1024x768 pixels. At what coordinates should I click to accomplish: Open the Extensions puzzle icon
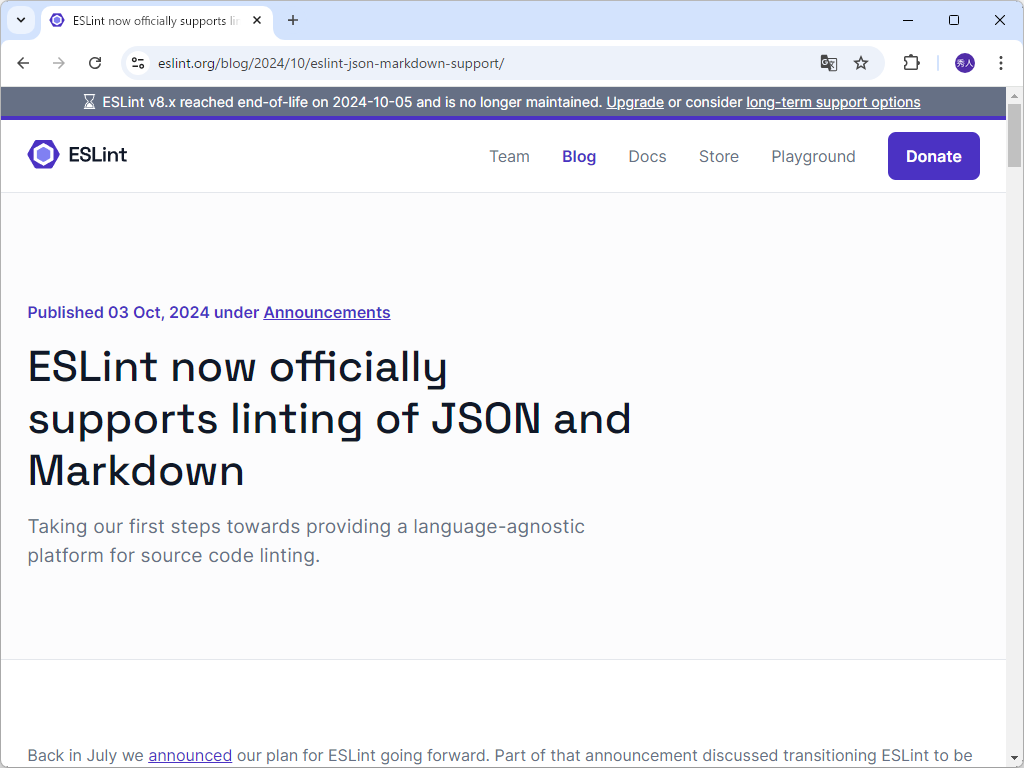point(911,63)
